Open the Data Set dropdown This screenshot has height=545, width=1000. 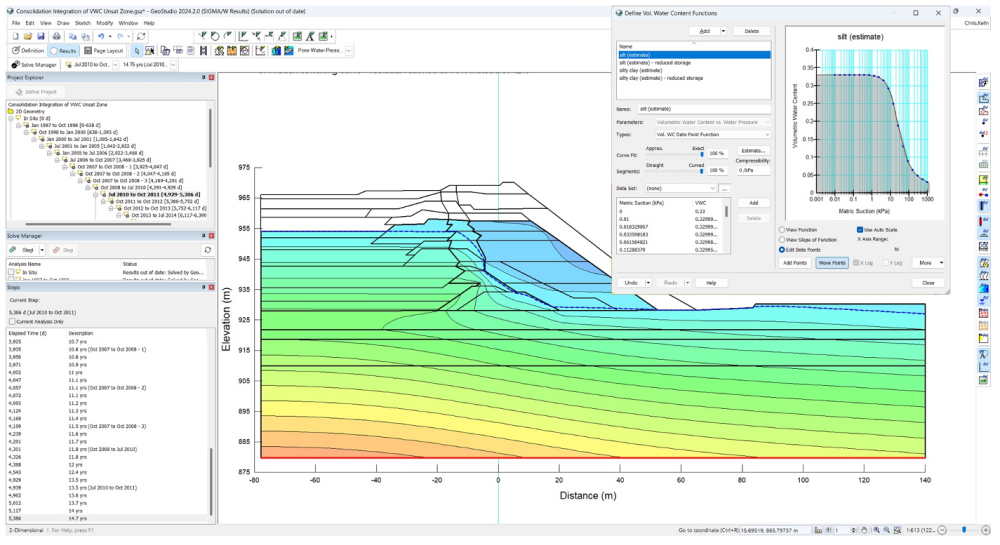[681, 189]
